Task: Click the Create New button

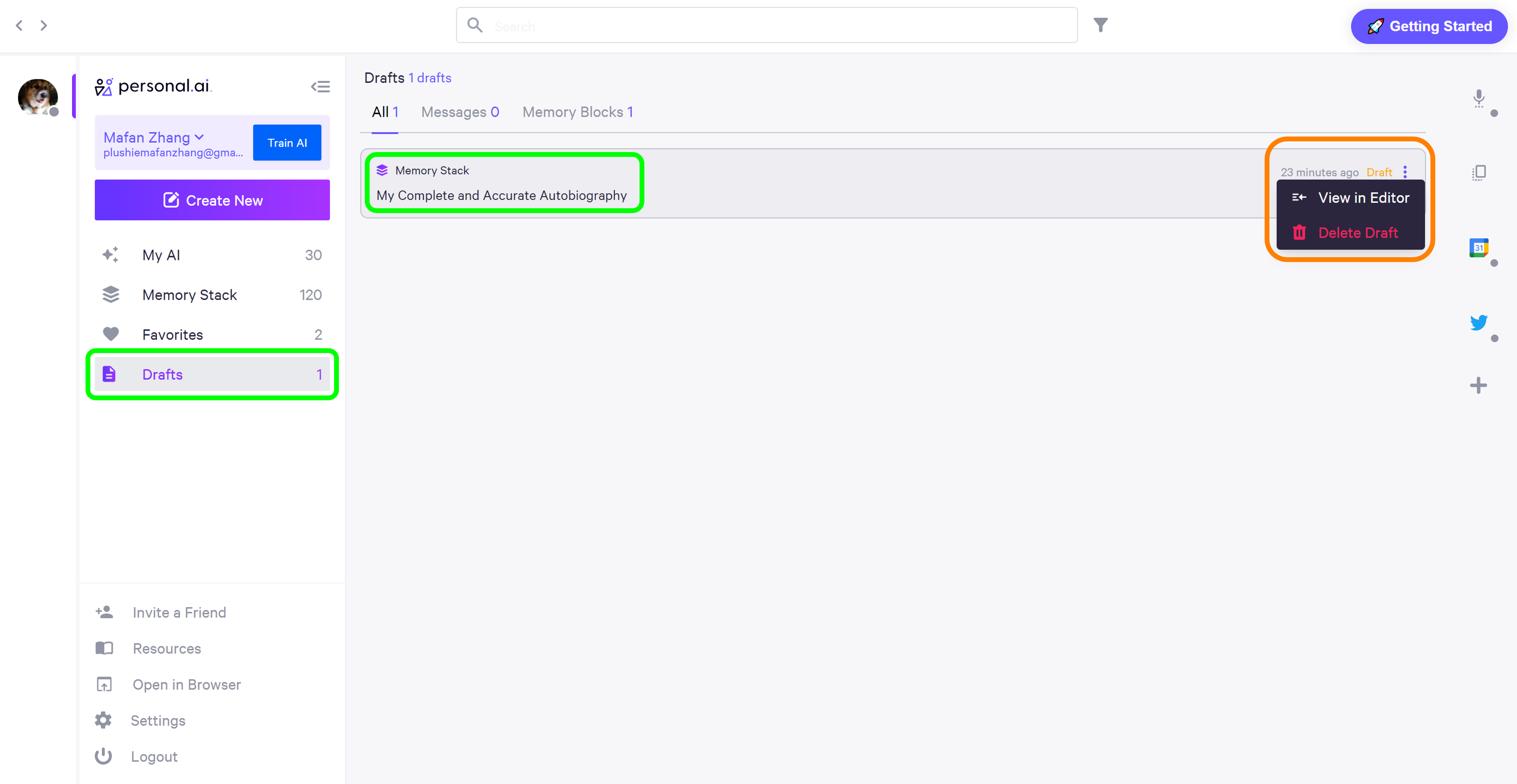Action: click(212, 200)
